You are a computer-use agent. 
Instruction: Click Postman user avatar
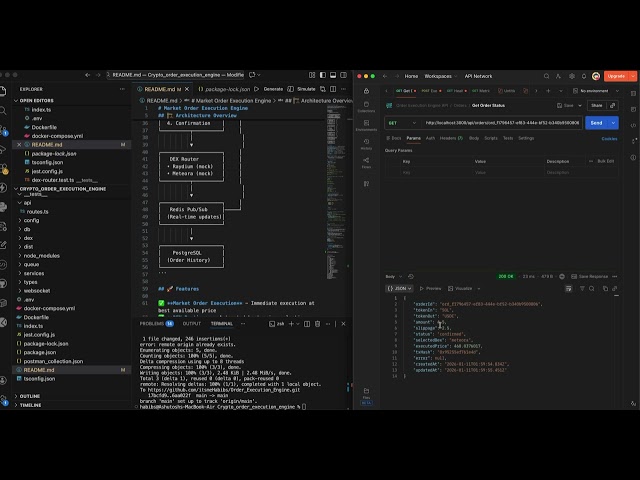point(596,76)
